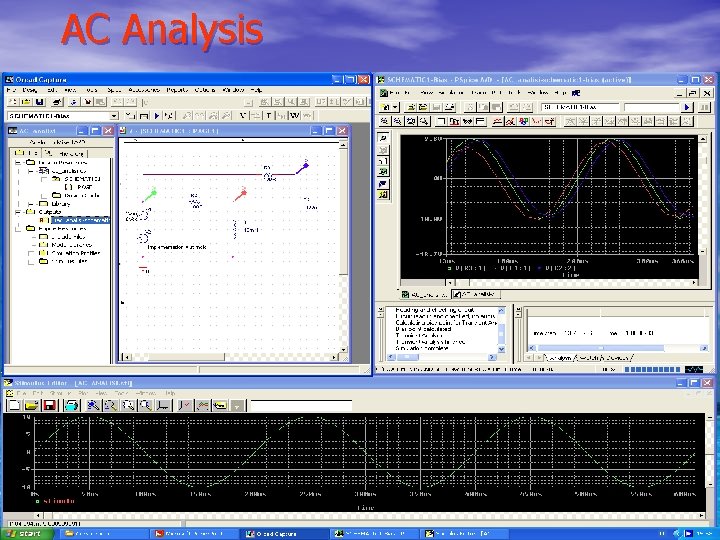
Task: Select the Stimulus Files folder
Action: tap(63, 261)
